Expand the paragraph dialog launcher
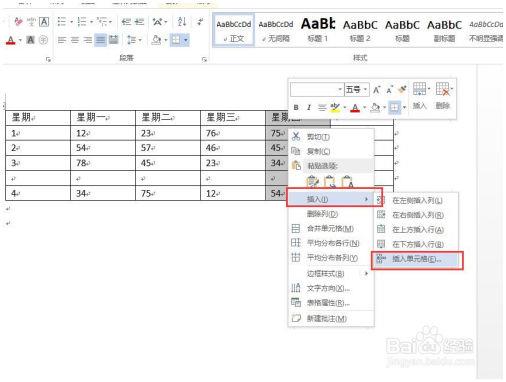The width and height of the screenshot is (506, 382). click(x=204, y=59)
